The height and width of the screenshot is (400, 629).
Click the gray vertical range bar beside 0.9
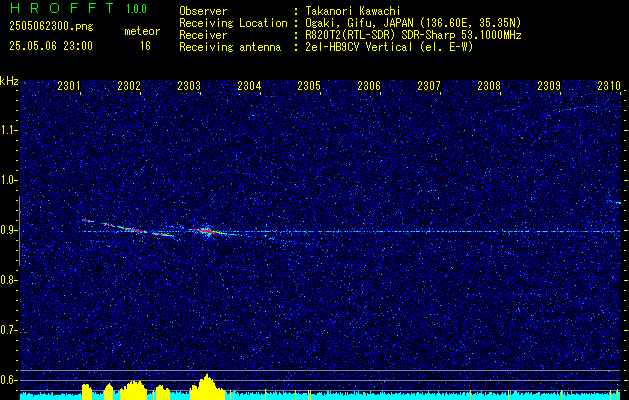coord(19,231)
